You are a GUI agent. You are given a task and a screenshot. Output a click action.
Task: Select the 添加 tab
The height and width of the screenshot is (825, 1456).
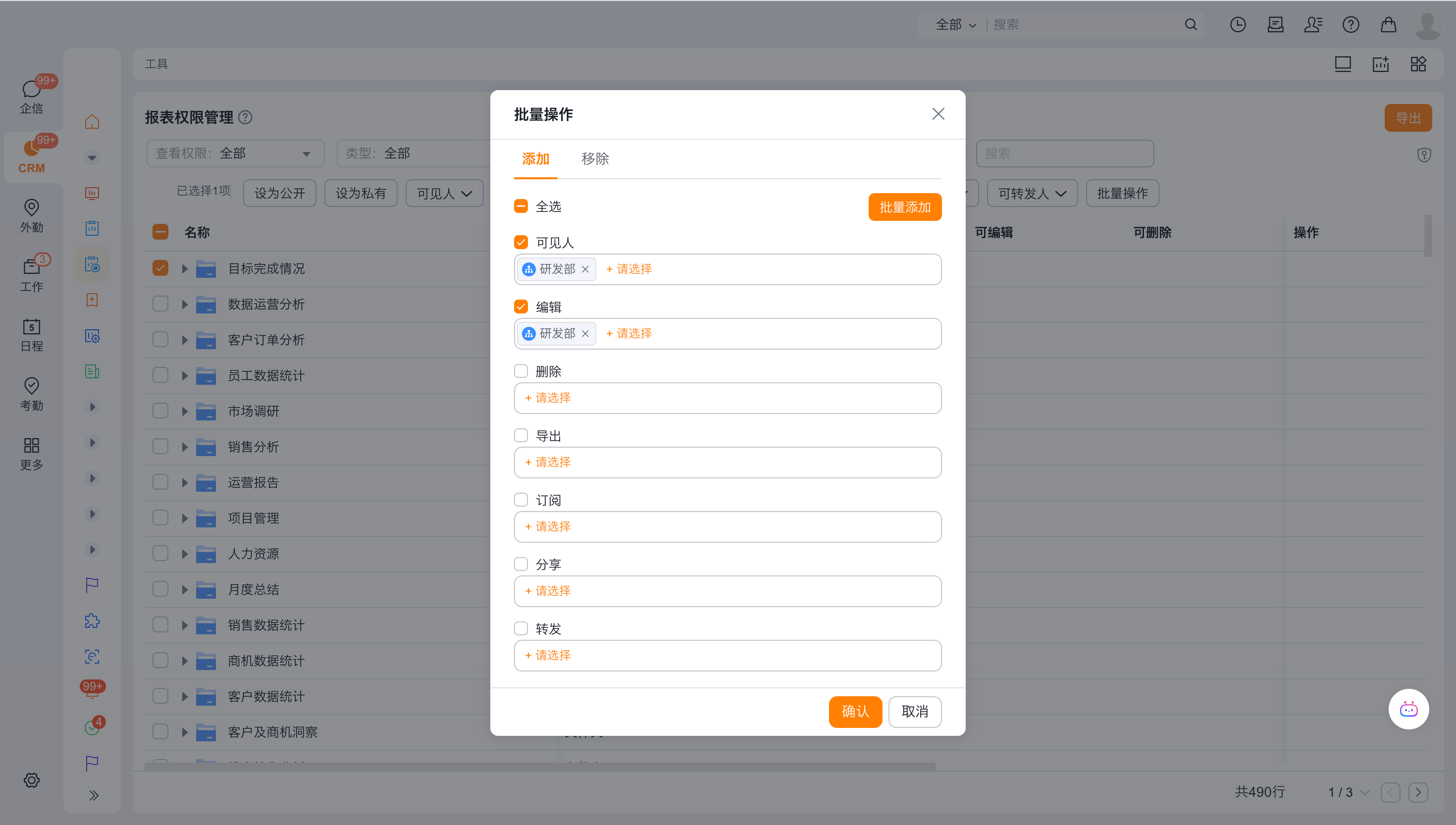tap(535, 158)
